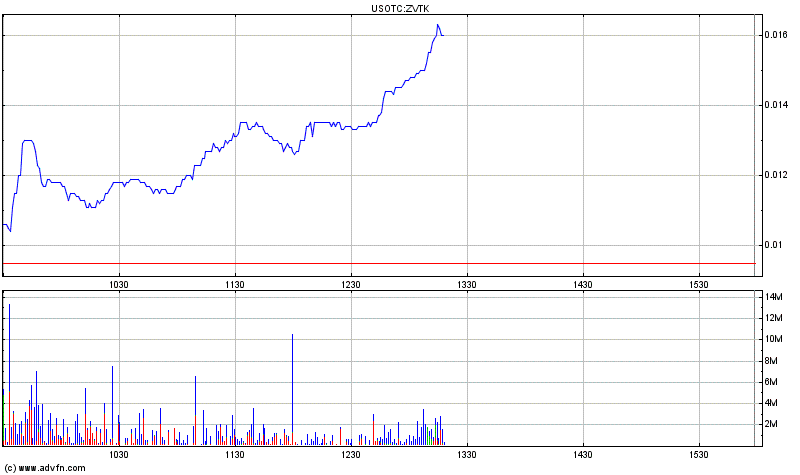Select the 0.014 price axis label
Screen dimensions: 800x475
pyautogui.click(x=775, y=105)
